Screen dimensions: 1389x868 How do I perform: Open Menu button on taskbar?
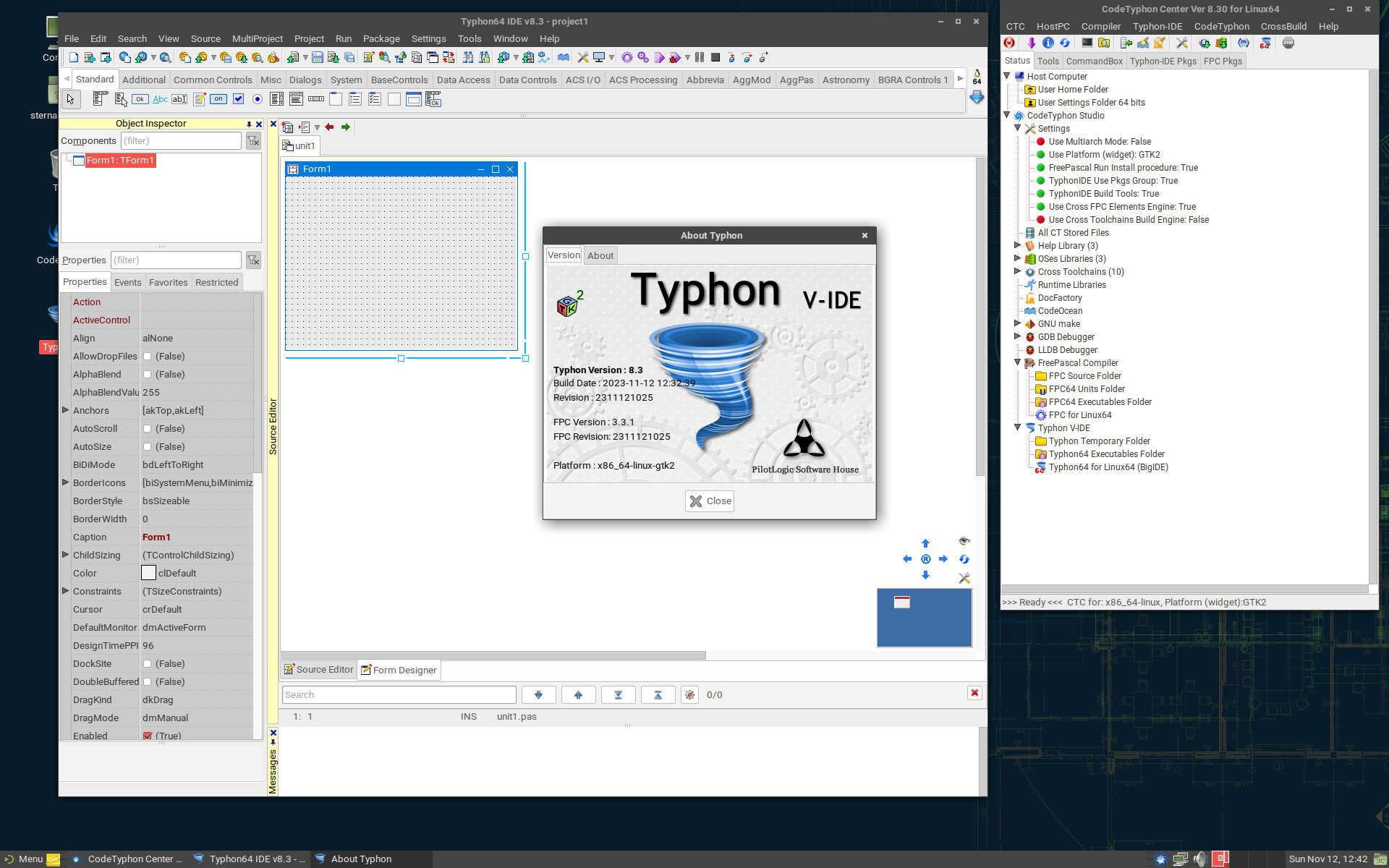(x=25, y=859)
